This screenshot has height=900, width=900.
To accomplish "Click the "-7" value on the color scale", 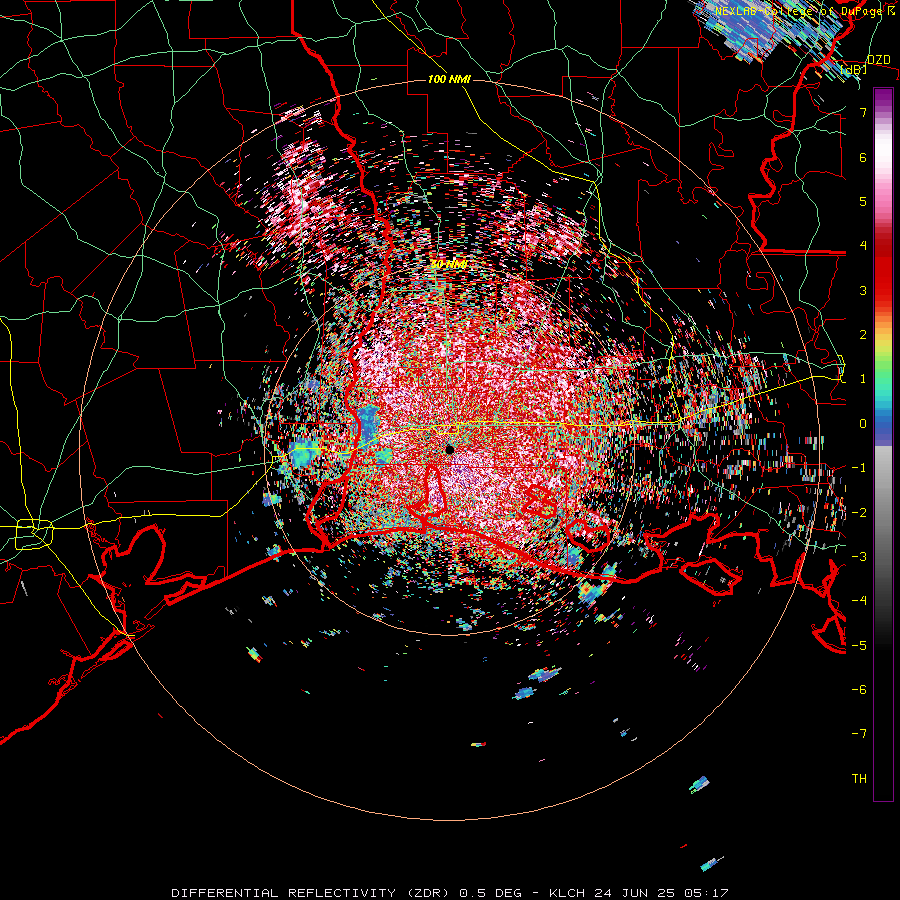I will click(x=859, y=734).
